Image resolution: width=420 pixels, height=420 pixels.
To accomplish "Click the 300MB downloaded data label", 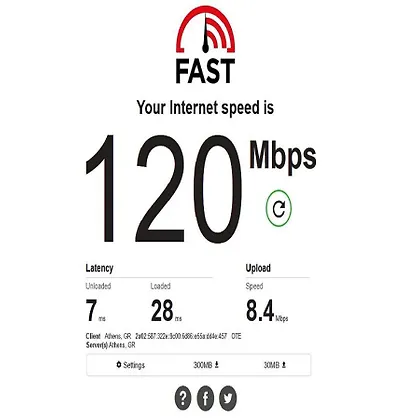I will point(203,365).
